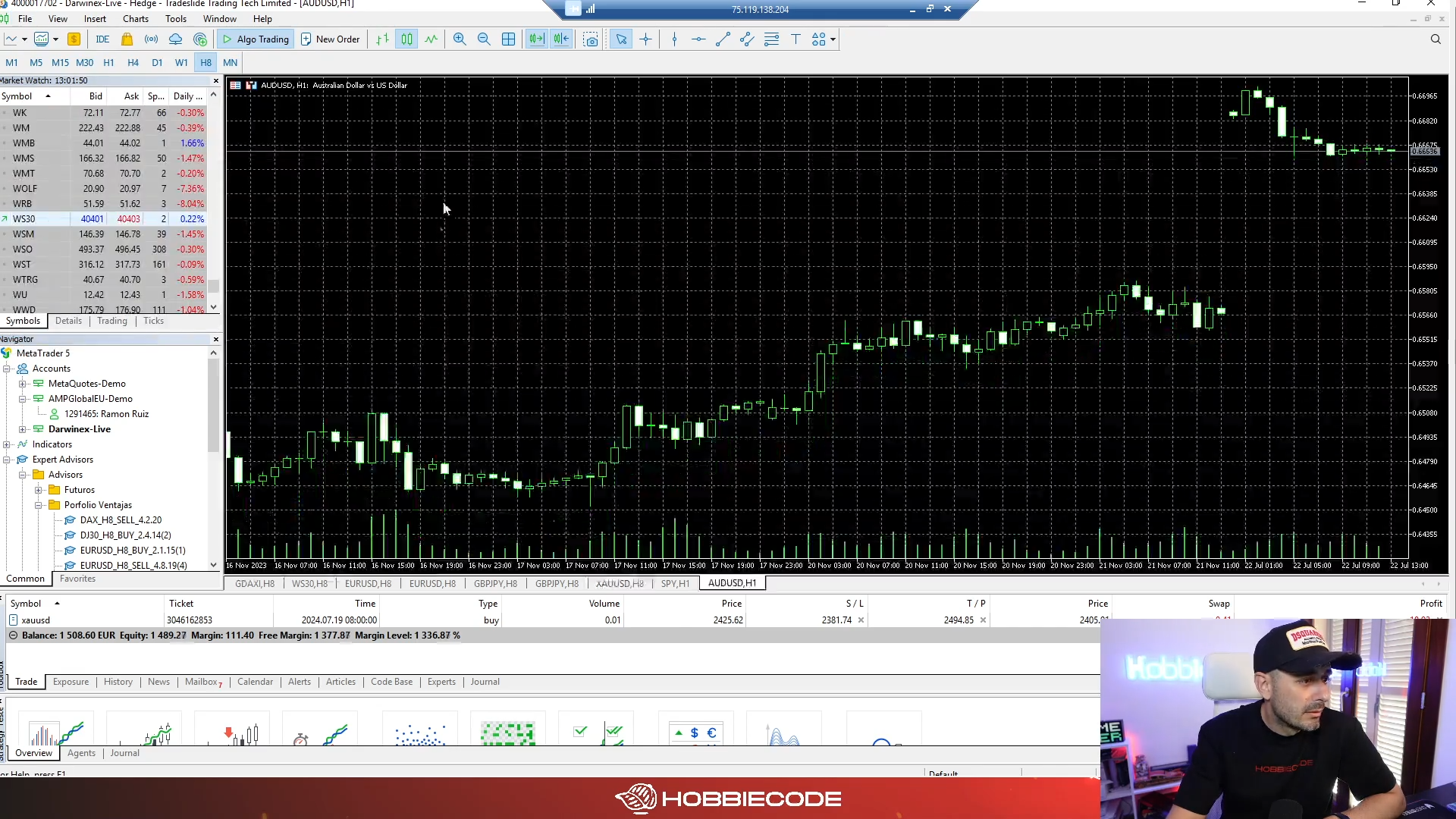This screenshot has height=819, width=1456.
Task: Switch chart to bar chart mode
Action: click(383, 39)
